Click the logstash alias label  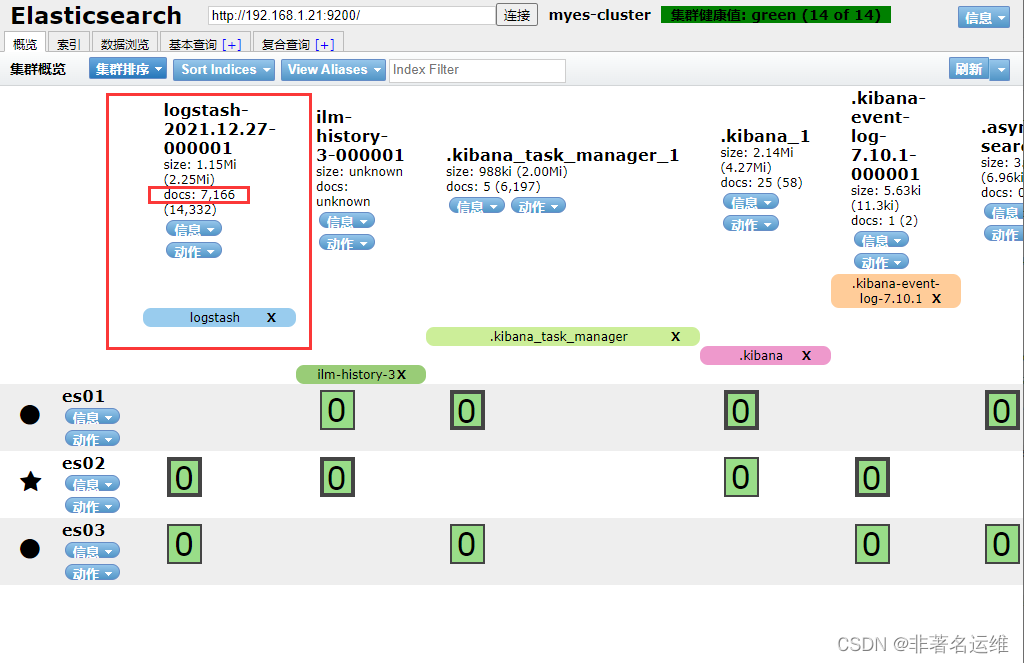214,317
